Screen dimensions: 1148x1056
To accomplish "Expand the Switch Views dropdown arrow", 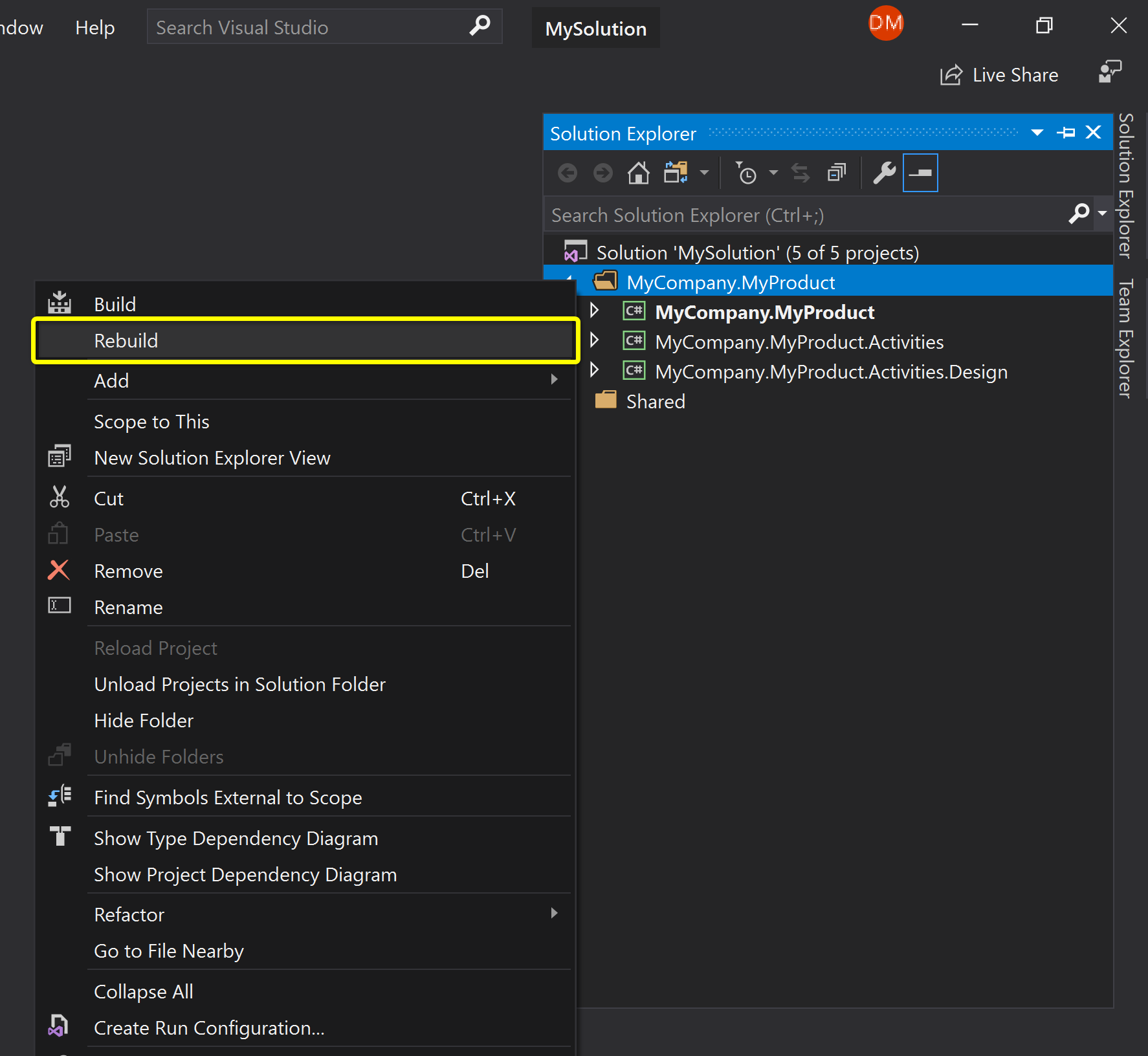I will [704, 173].
